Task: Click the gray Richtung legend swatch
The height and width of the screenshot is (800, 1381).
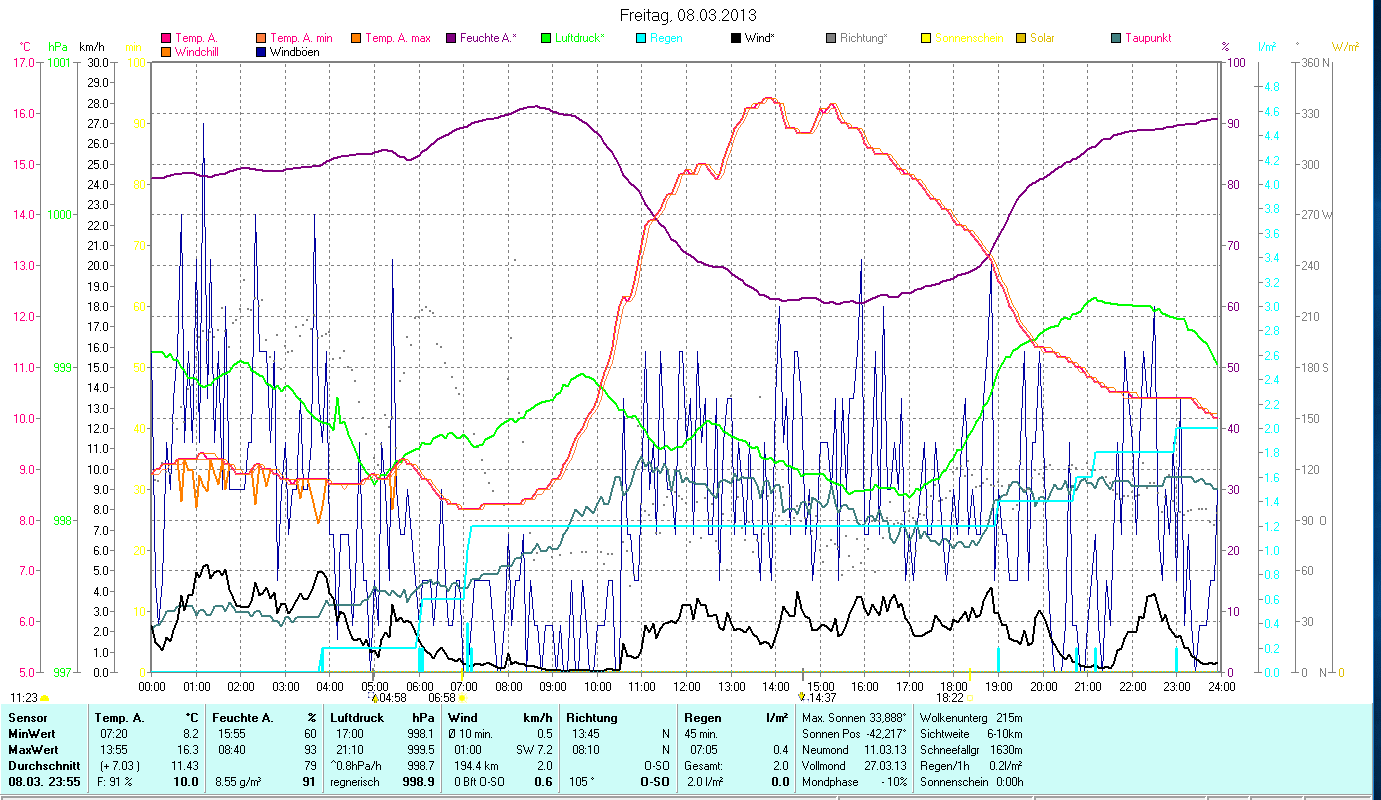Action: 831,39
